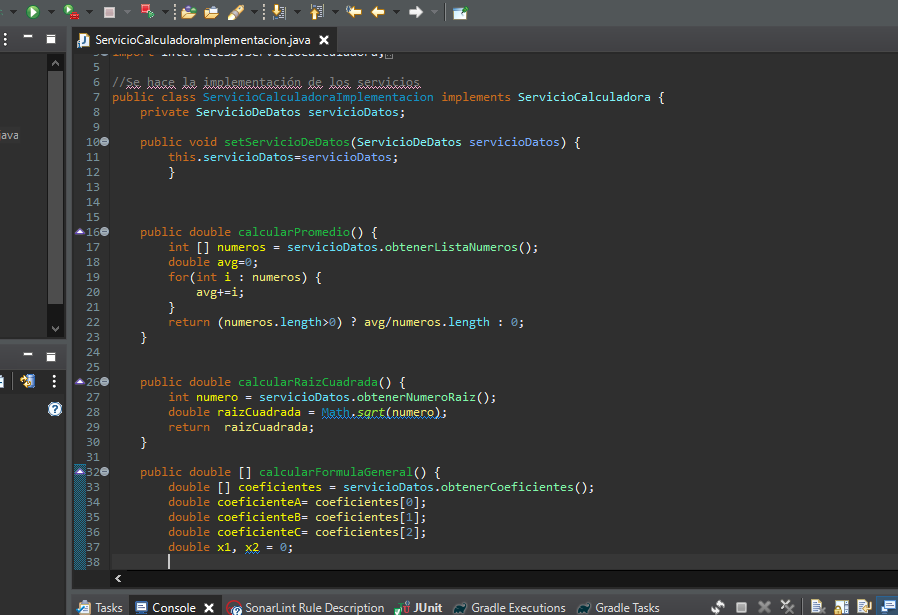
Task: Click the Open Type folder icon
Action: pos(188,12)
